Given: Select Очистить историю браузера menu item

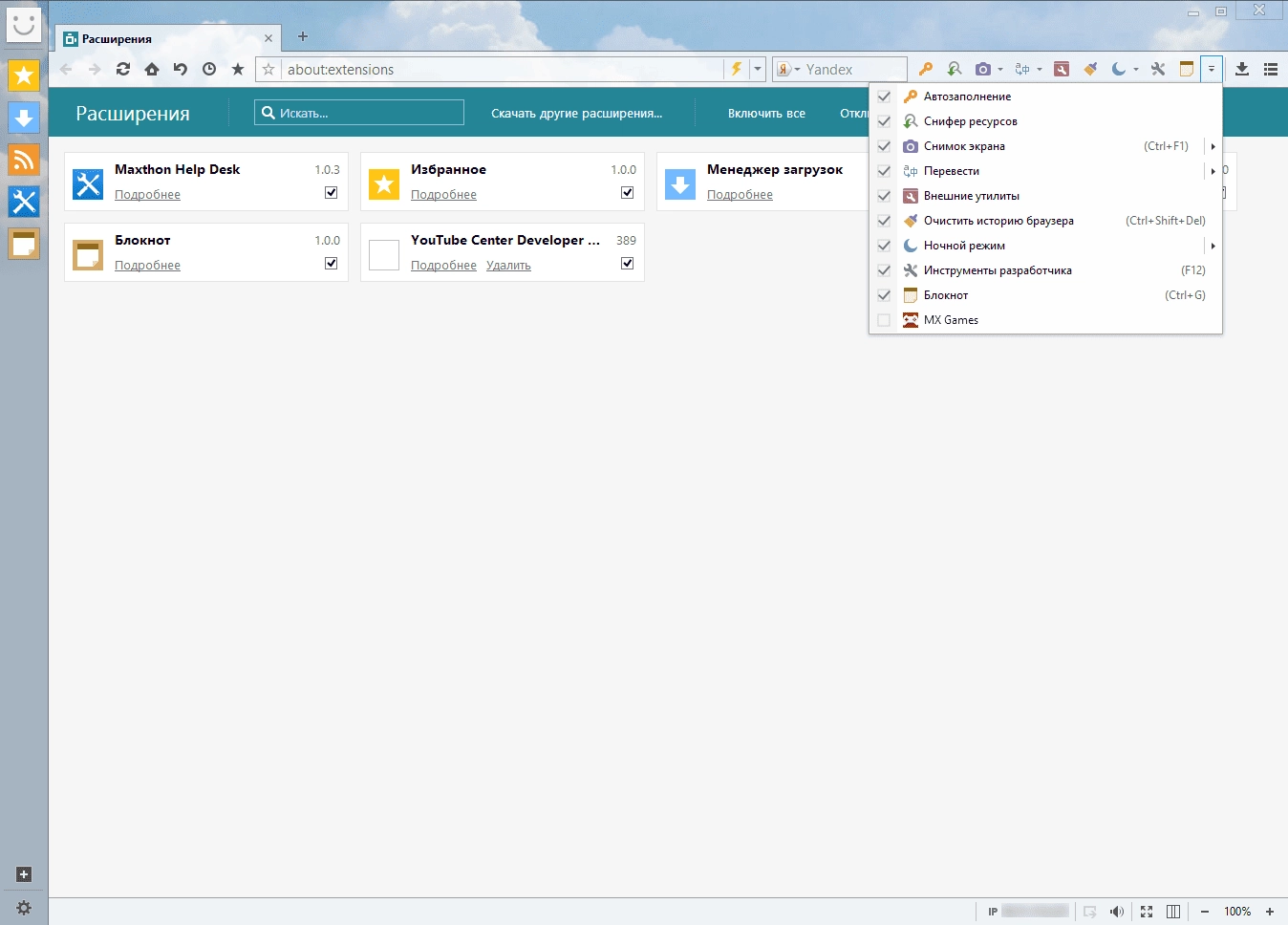Looking at the screenshot, I should point(1046,221).
